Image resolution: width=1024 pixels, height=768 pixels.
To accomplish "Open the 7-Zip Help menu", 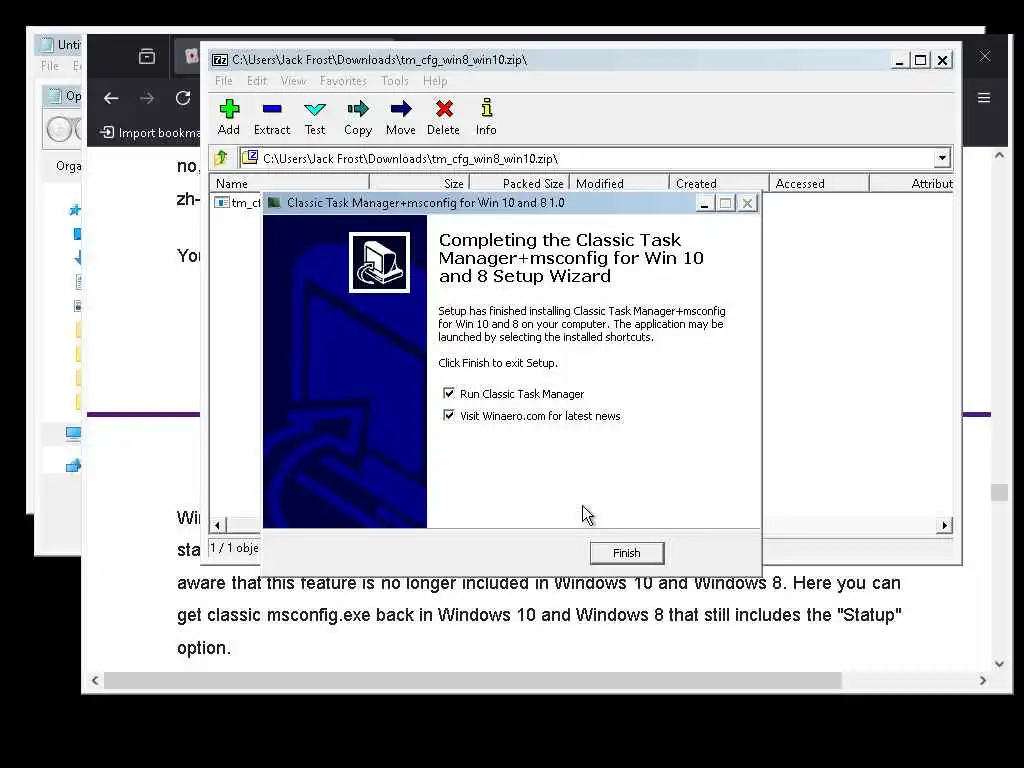I will tap(435, 81).
